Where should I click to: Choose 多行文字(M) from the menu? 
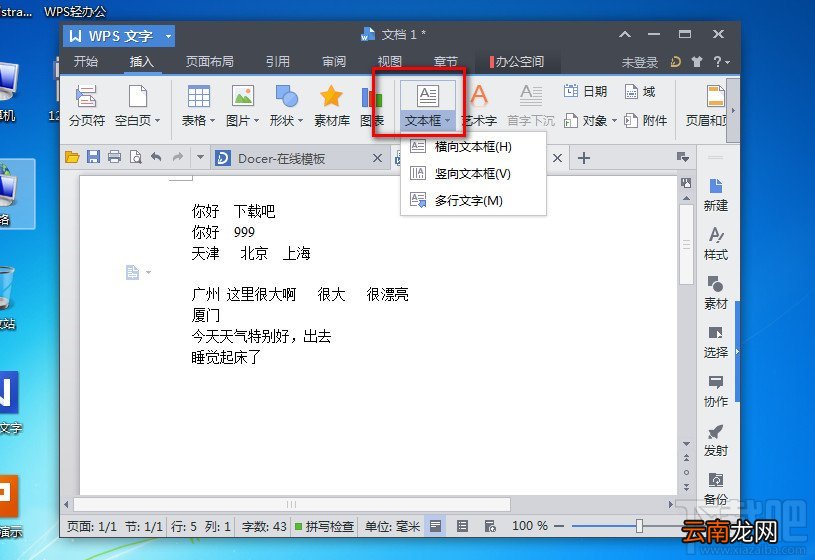pyautogui.click(x=473, y=201)
